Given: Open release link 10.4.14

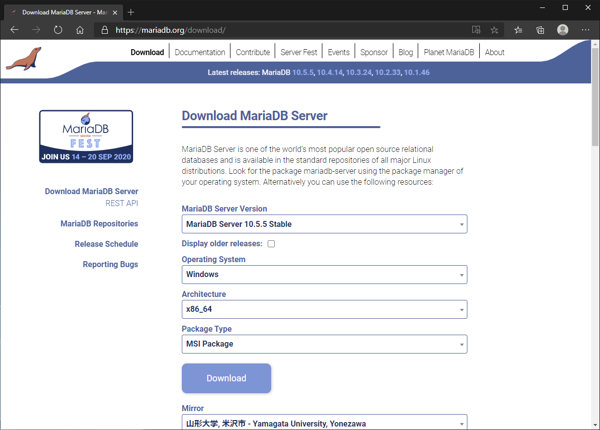Looking at the screenshot, I should pos(330,72).
